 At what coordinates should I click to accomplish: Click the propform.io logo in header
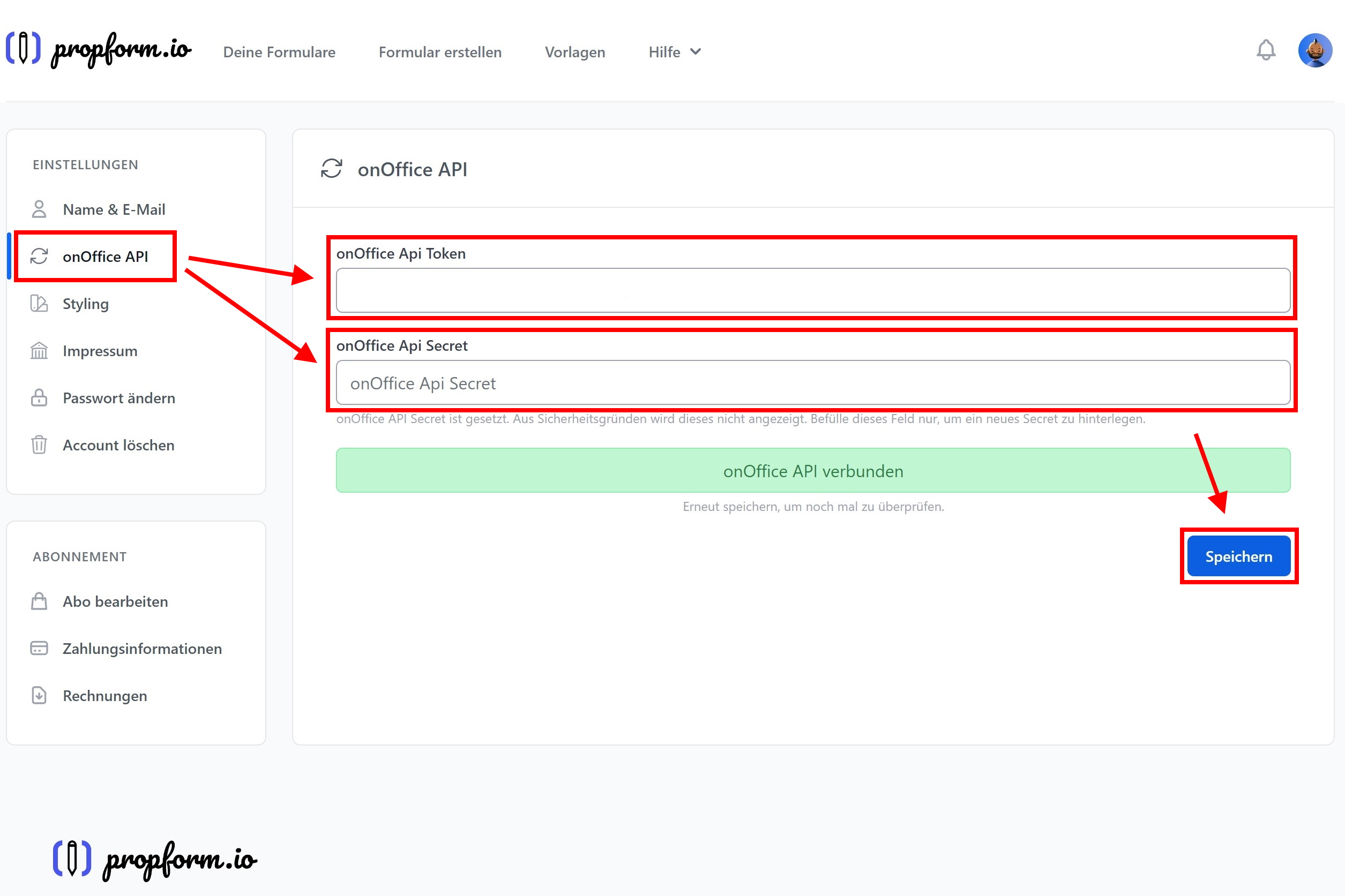(98, 49)
